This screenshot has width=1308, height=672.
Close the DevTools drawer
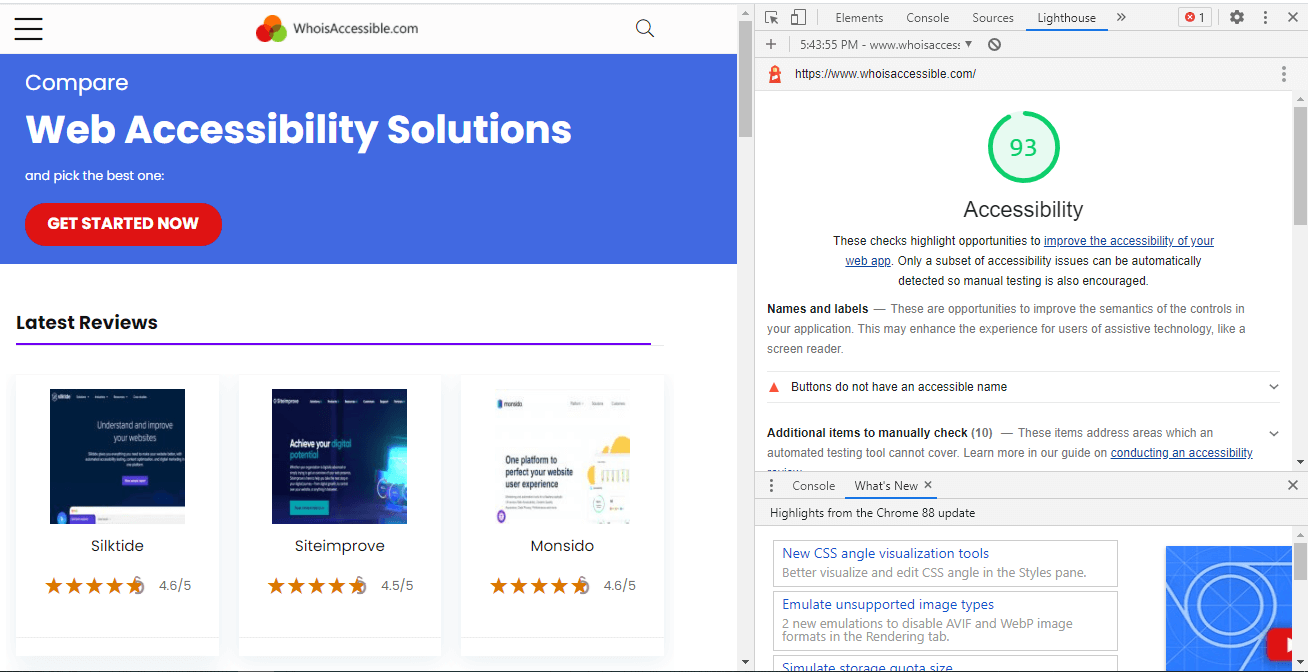coord(1292,485)
